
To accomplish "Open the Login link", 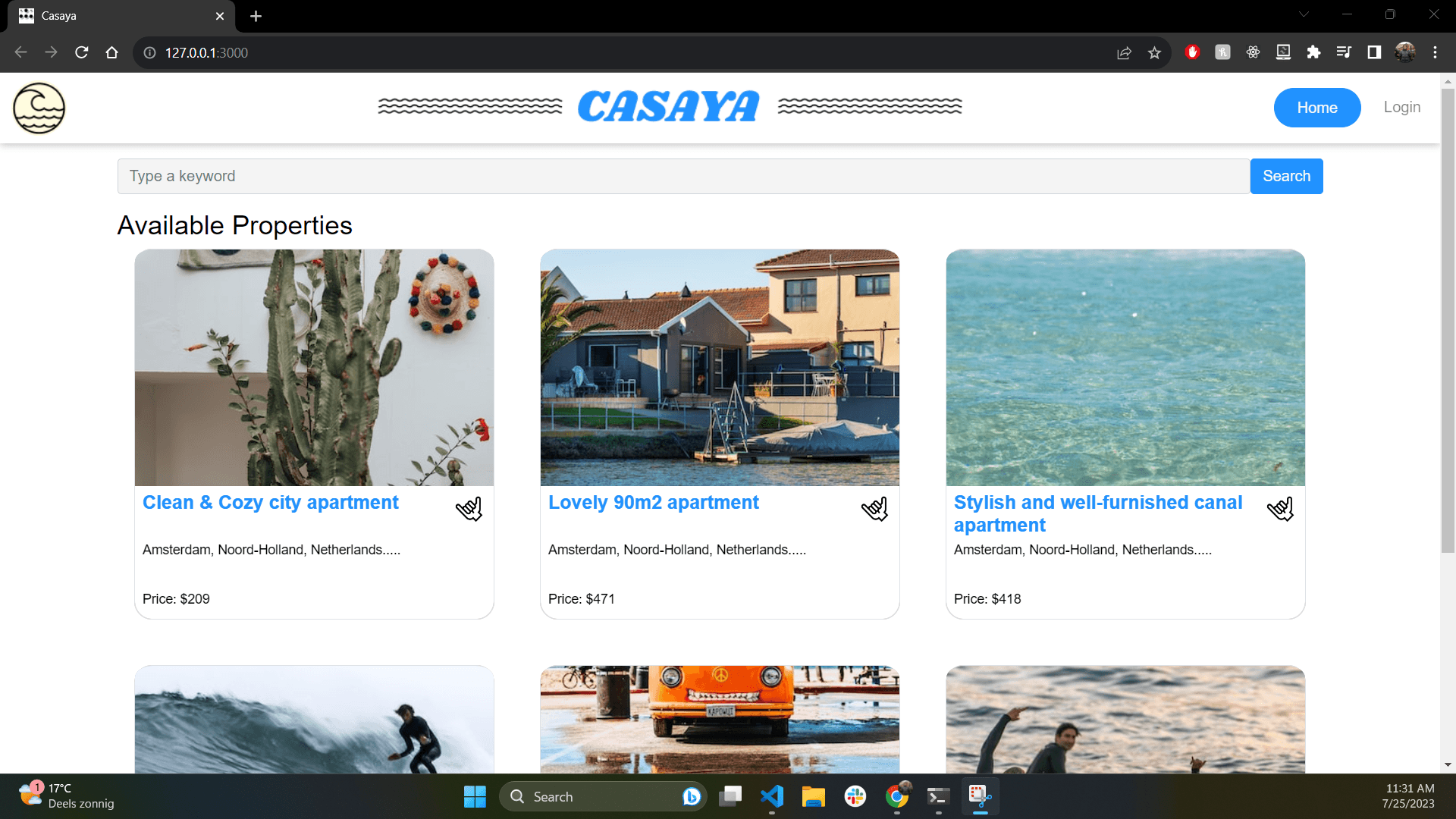I will pyautogui.click(x=1402, y=107).
